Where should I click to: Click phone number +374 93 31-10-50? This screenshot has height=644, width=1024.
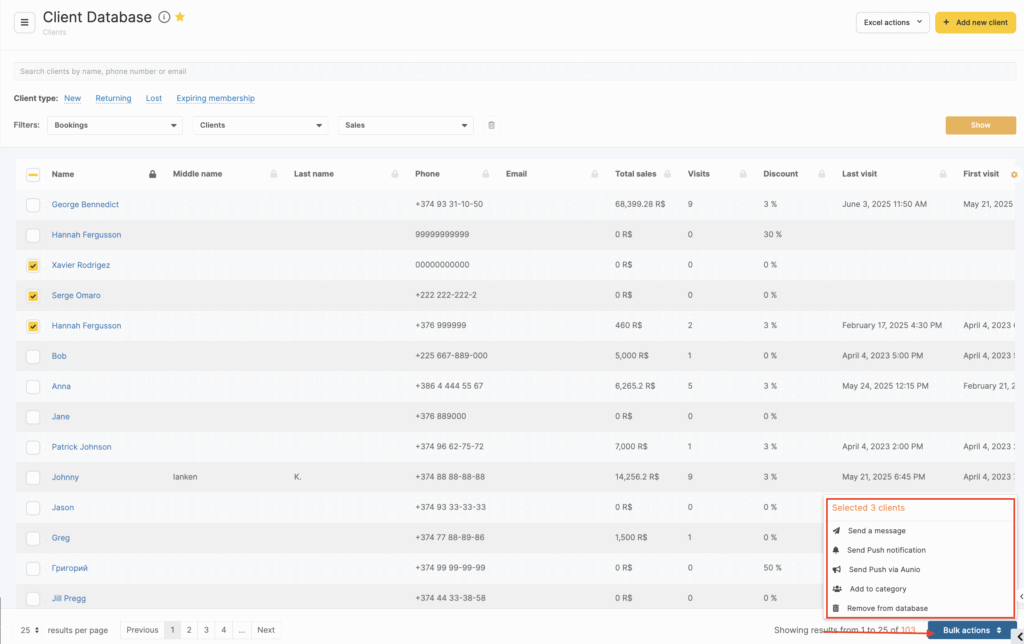click(x=449, y=204)
